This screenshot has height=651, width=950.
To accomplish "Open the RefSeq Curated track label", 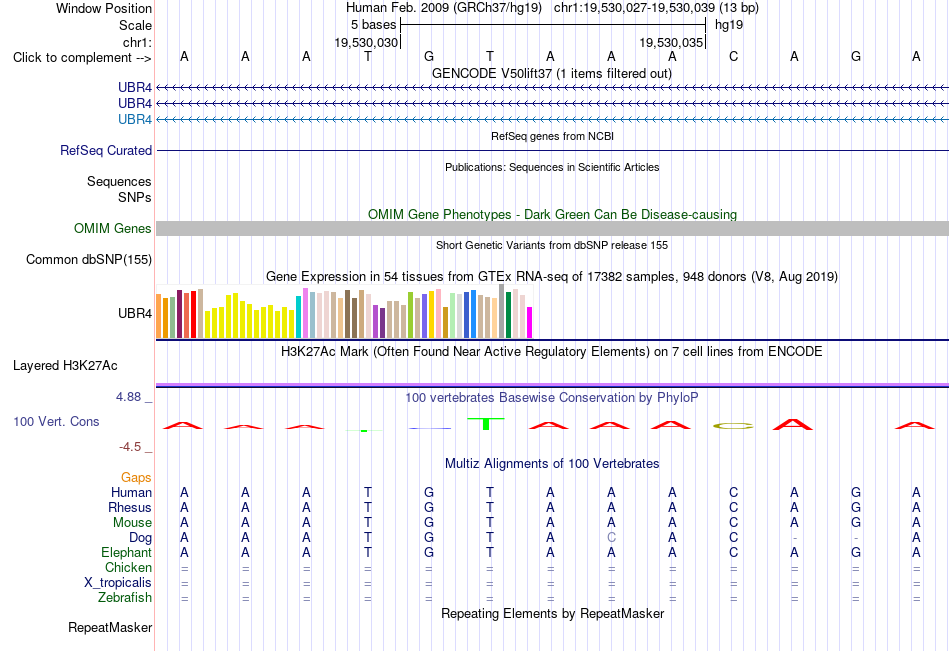I will click(105, 150).
